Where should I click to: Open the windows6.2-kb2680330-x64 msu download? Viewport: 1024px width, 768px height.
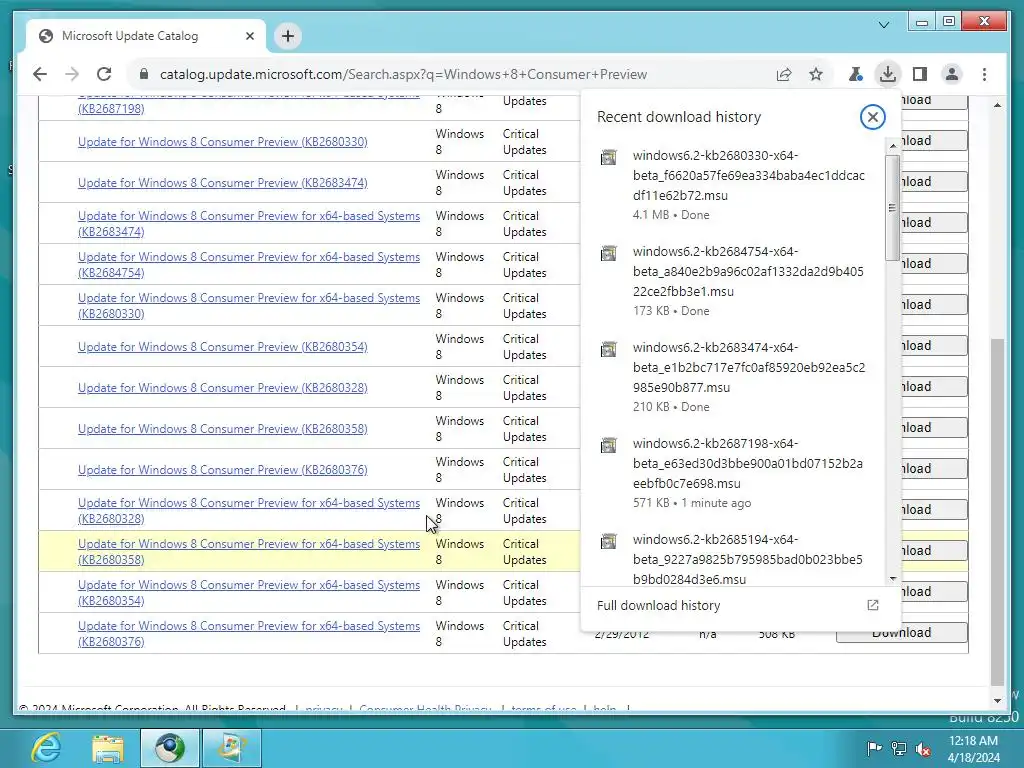pos(748,175)
